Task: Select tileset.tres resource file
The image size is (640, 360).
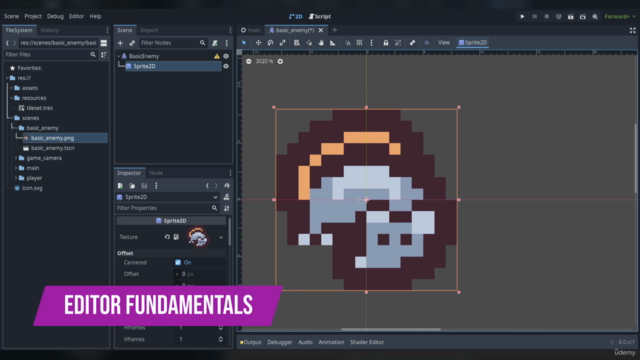Action: 40,108
